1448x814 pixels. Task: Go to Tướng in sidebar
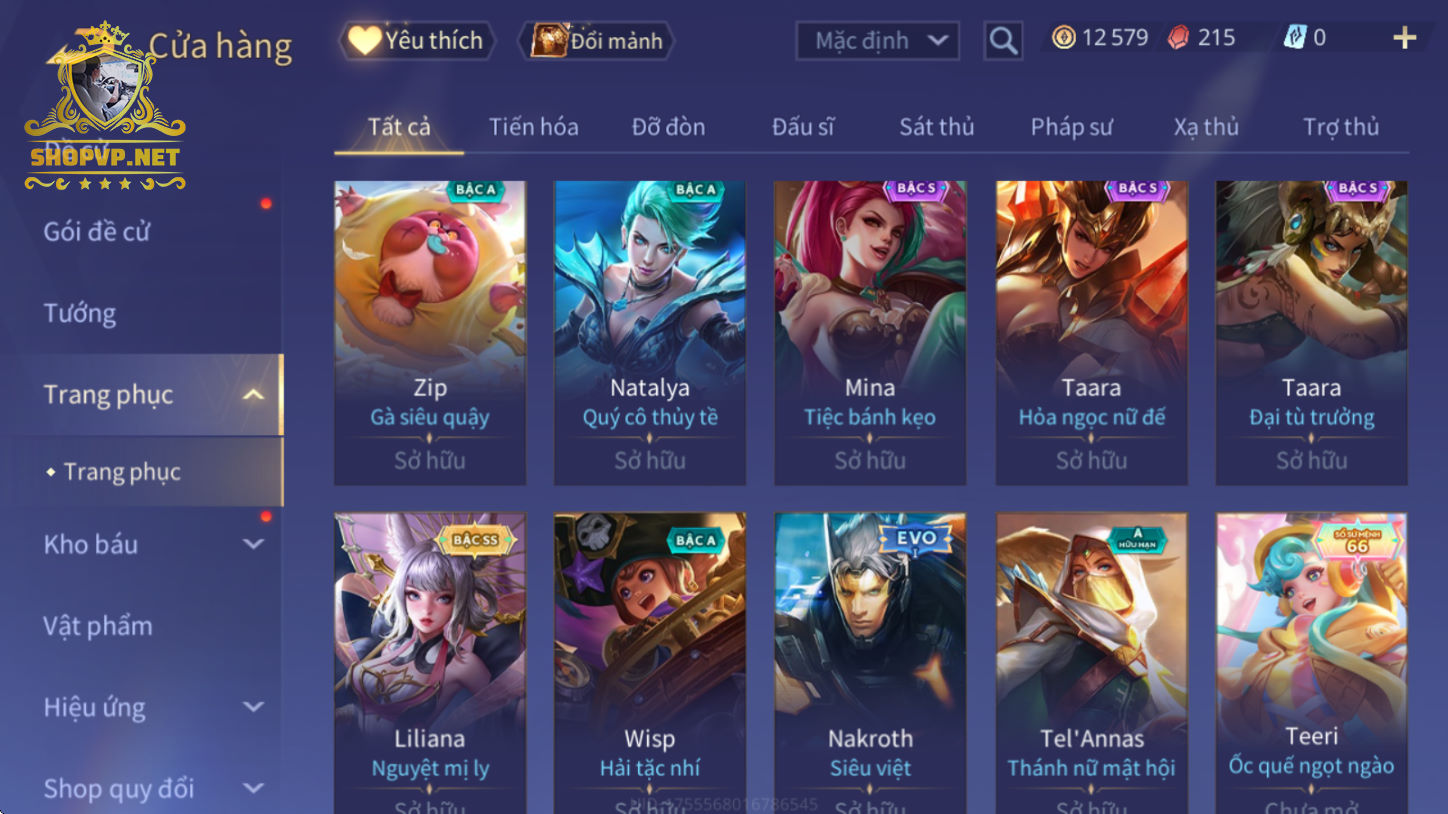coord(80,313)
